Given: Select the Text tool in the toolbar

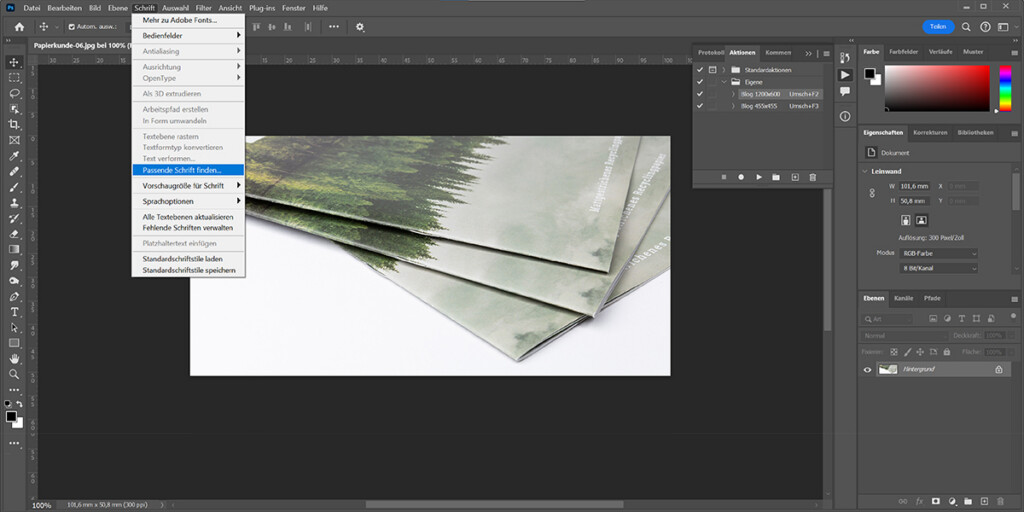Looking at the screenshot, I should pyautogui.click(x=14, y=312).
